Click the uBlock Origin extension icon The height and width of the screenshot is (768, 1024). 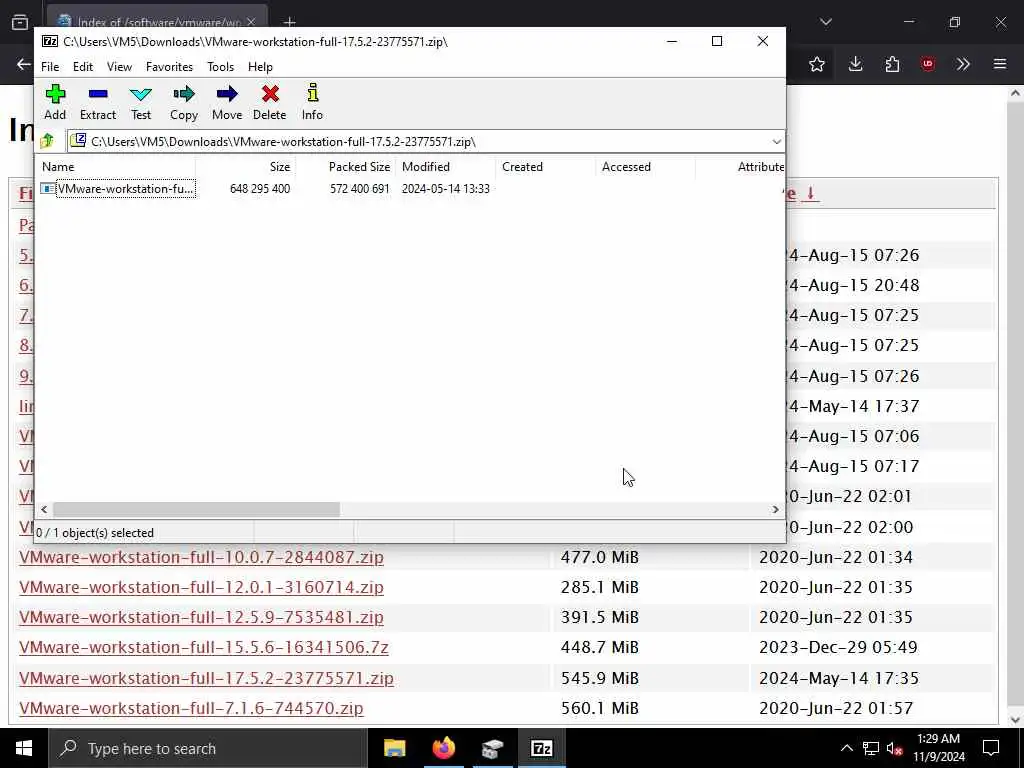pos(928,64)
